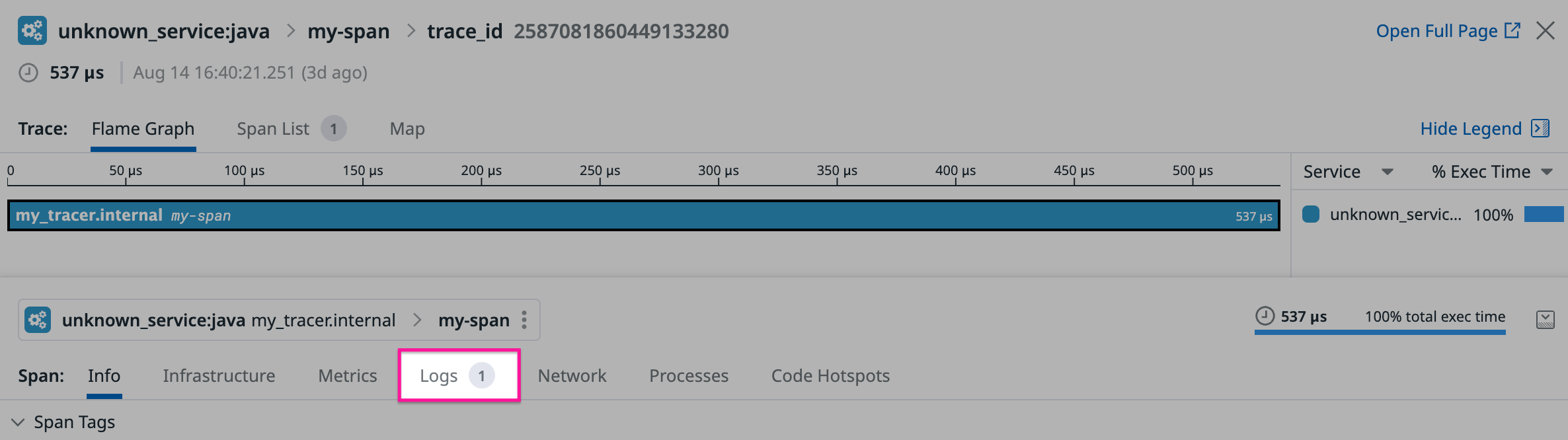Click the collapse panel icon next to Hide Legend

(1542, 128)
